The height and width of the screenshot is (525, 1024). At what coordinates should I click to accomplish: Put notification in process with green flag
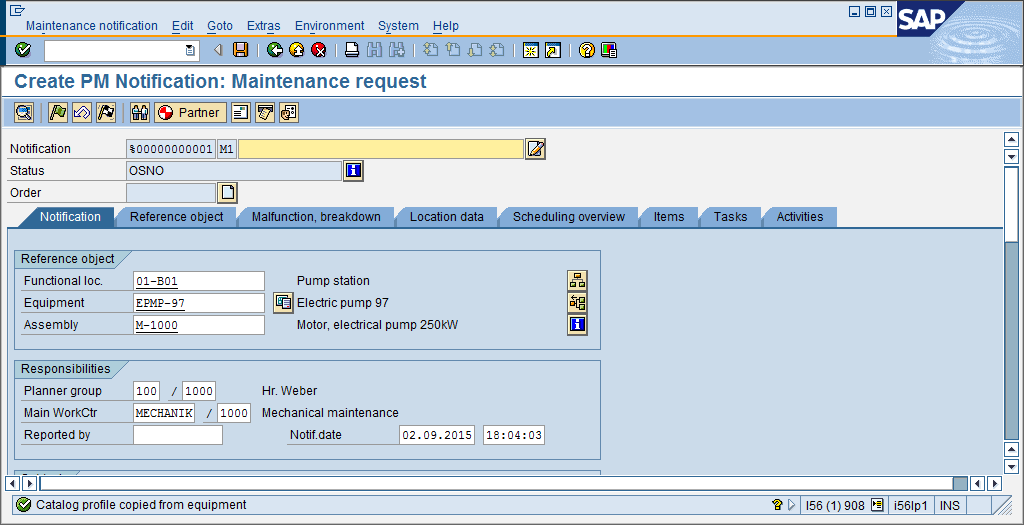(58, 112)
